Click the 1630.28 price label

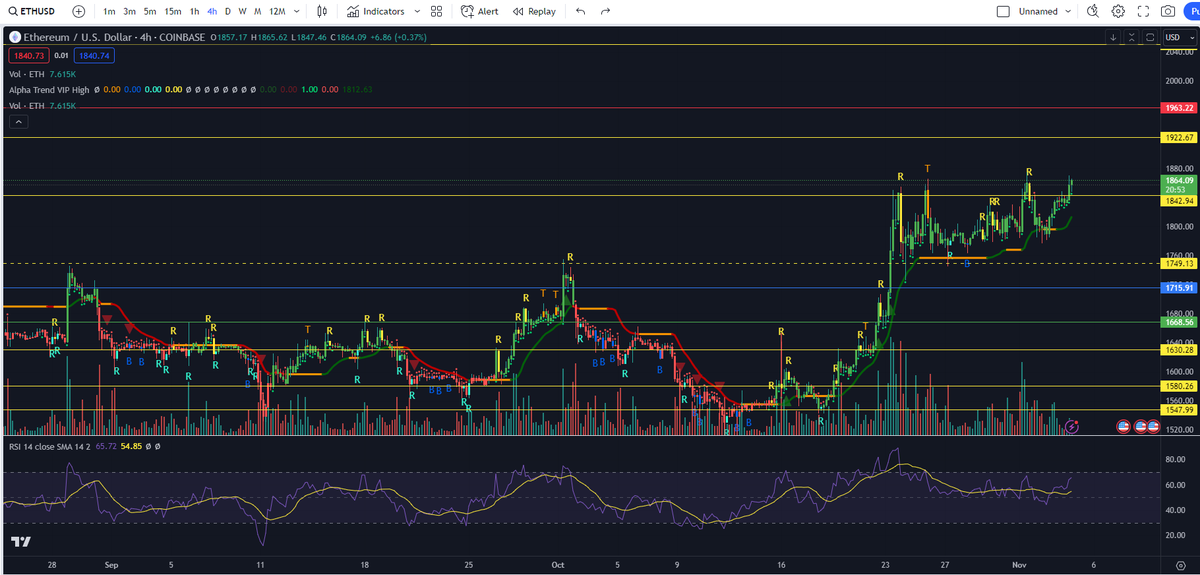[1180, 350]
